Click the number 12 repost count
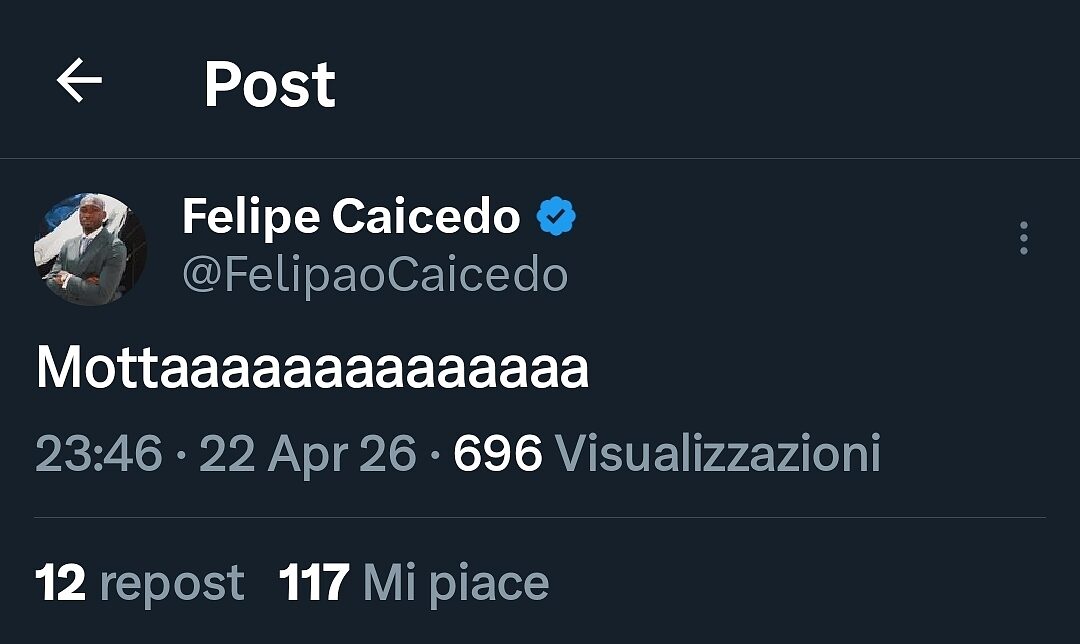The image size is (1080, 644). point(60,583)
